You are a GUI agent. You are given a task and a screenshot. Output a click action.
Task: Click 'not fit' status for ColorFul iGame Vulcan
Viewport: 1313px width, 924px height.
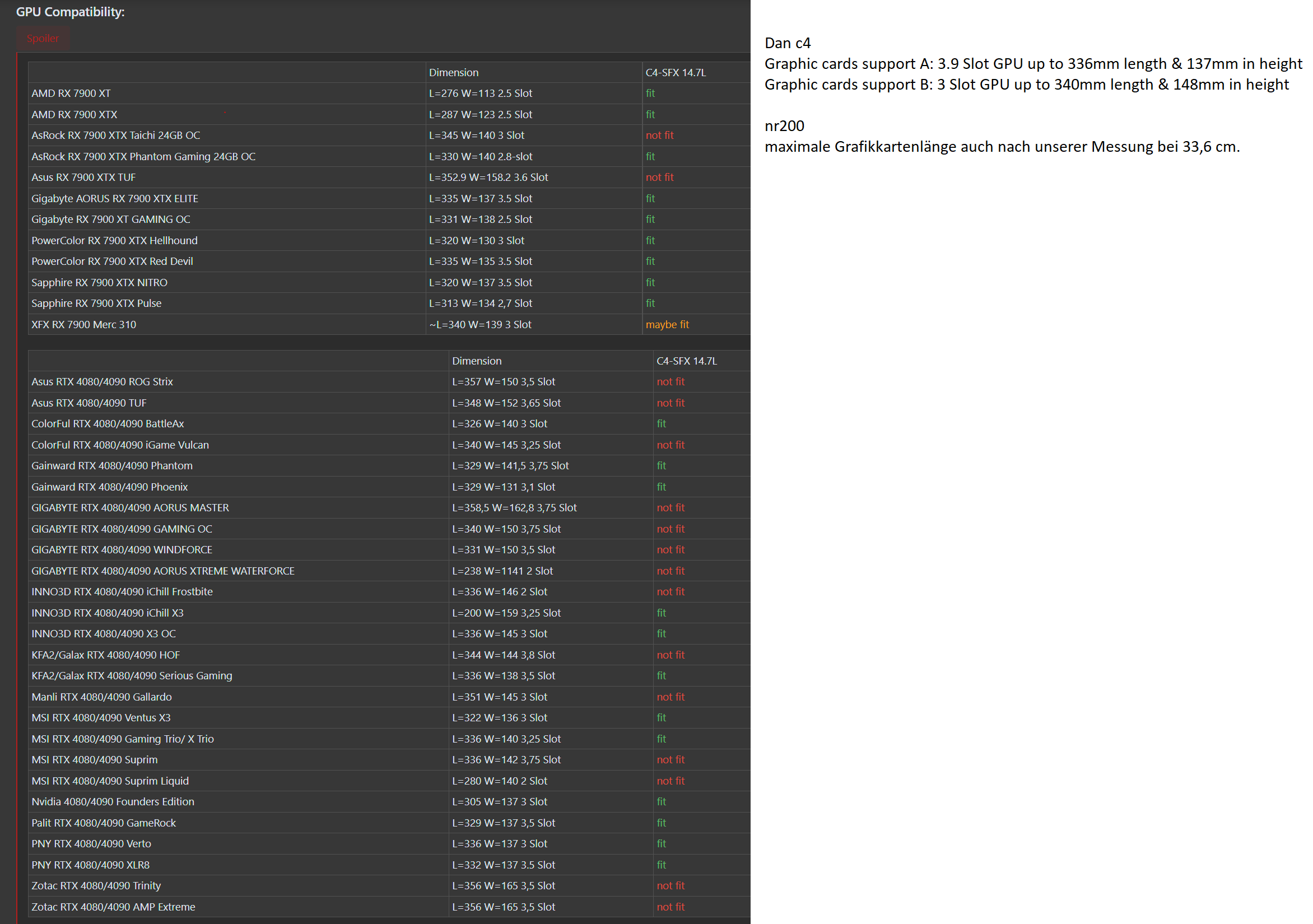click(x=671, y=445)
